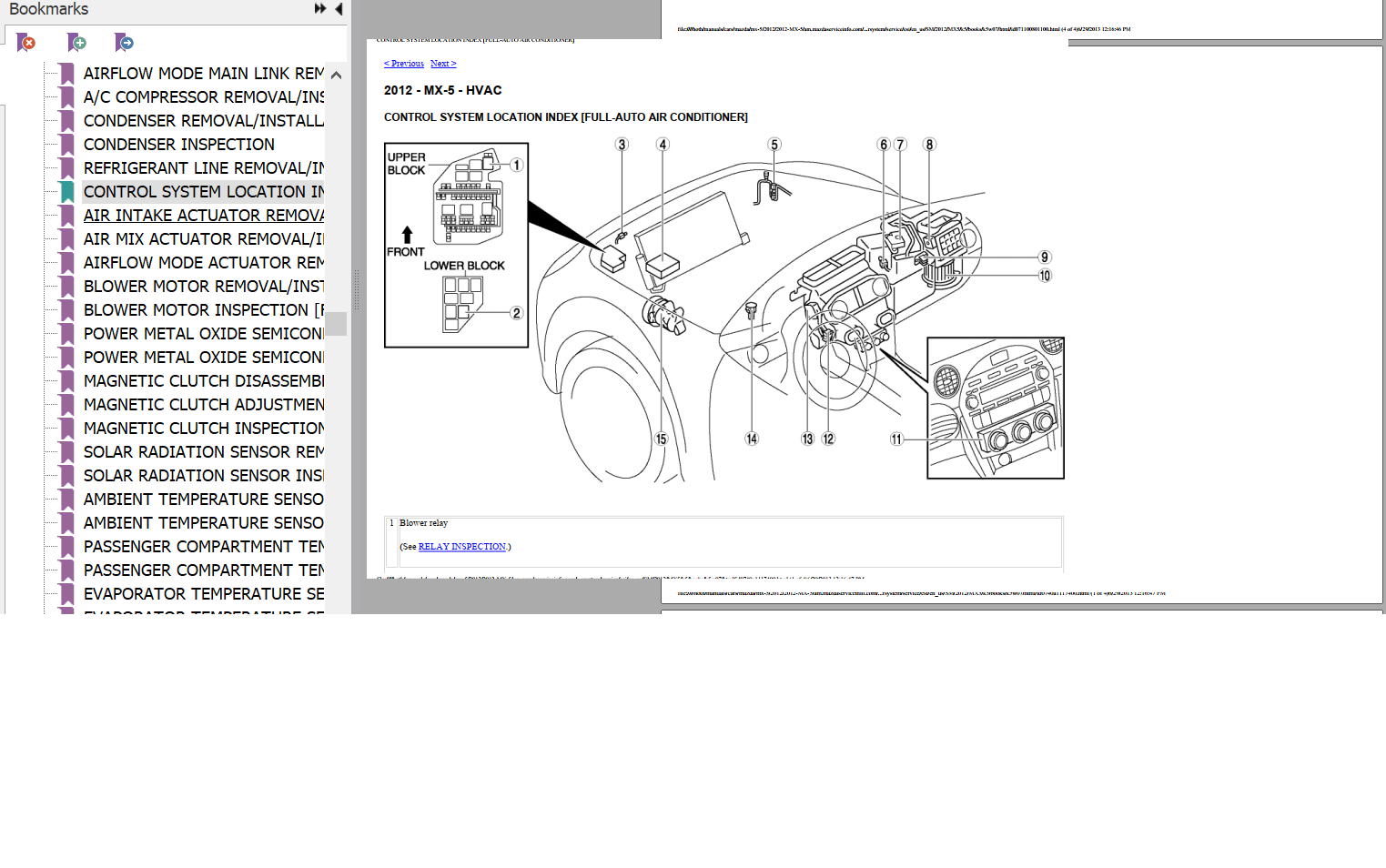Open the A/C COMPRESSOR REMOVAL bookmark
Viewport: 1386px width, 868px height.
click(204, 97)
